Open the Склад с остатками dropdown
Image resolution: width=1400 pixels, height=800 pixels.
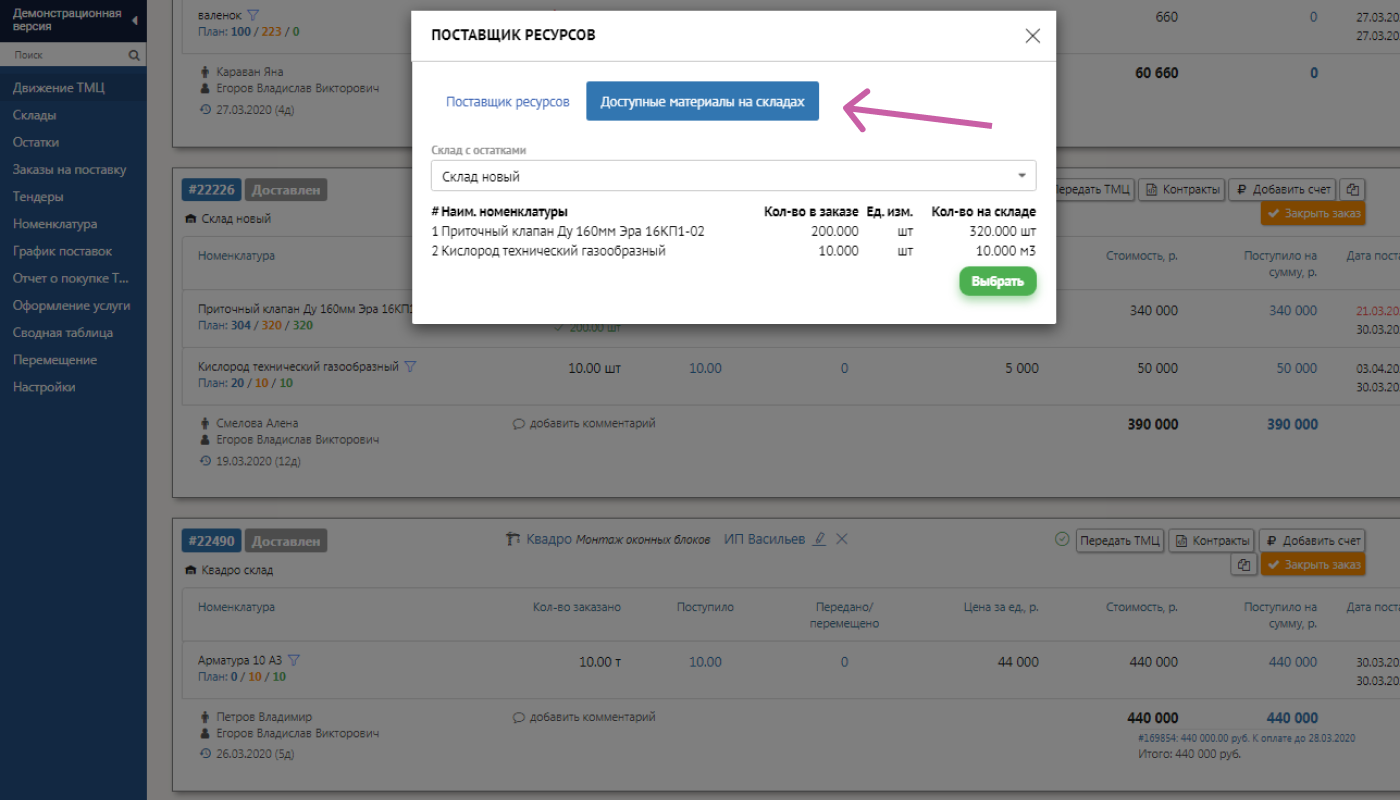pyautogui.click(x=734, y=176)
